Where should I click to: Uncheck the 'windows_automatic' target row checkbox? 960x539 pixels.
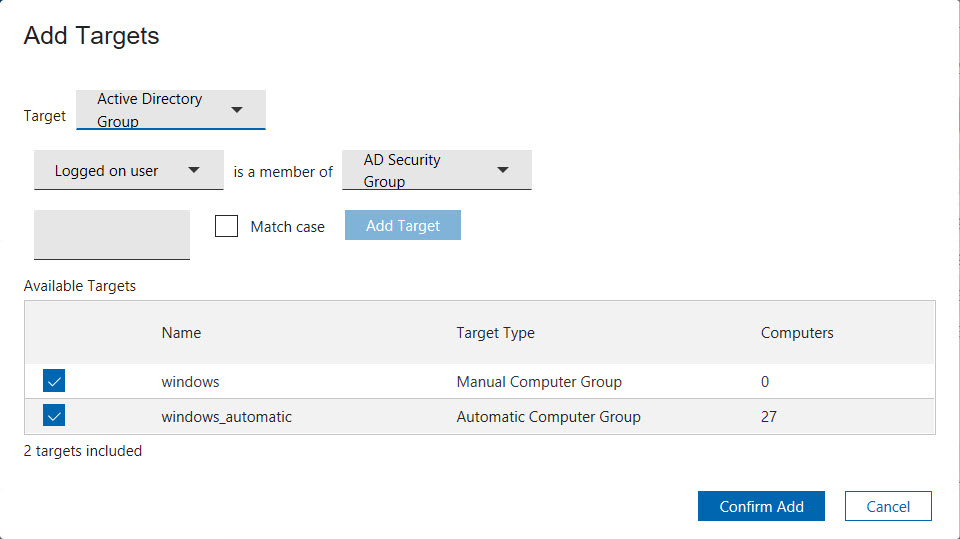(x=54, y=415)
